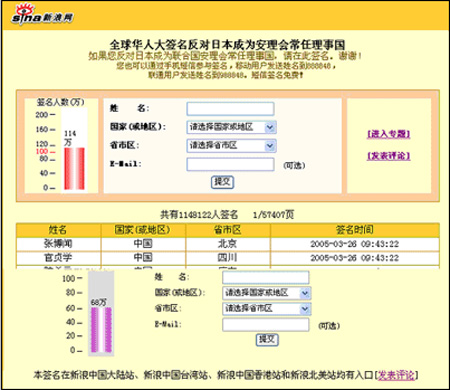
Task: Expand the 请选择省市区 dropdown in upper form
Action: (x=231, y=146)
